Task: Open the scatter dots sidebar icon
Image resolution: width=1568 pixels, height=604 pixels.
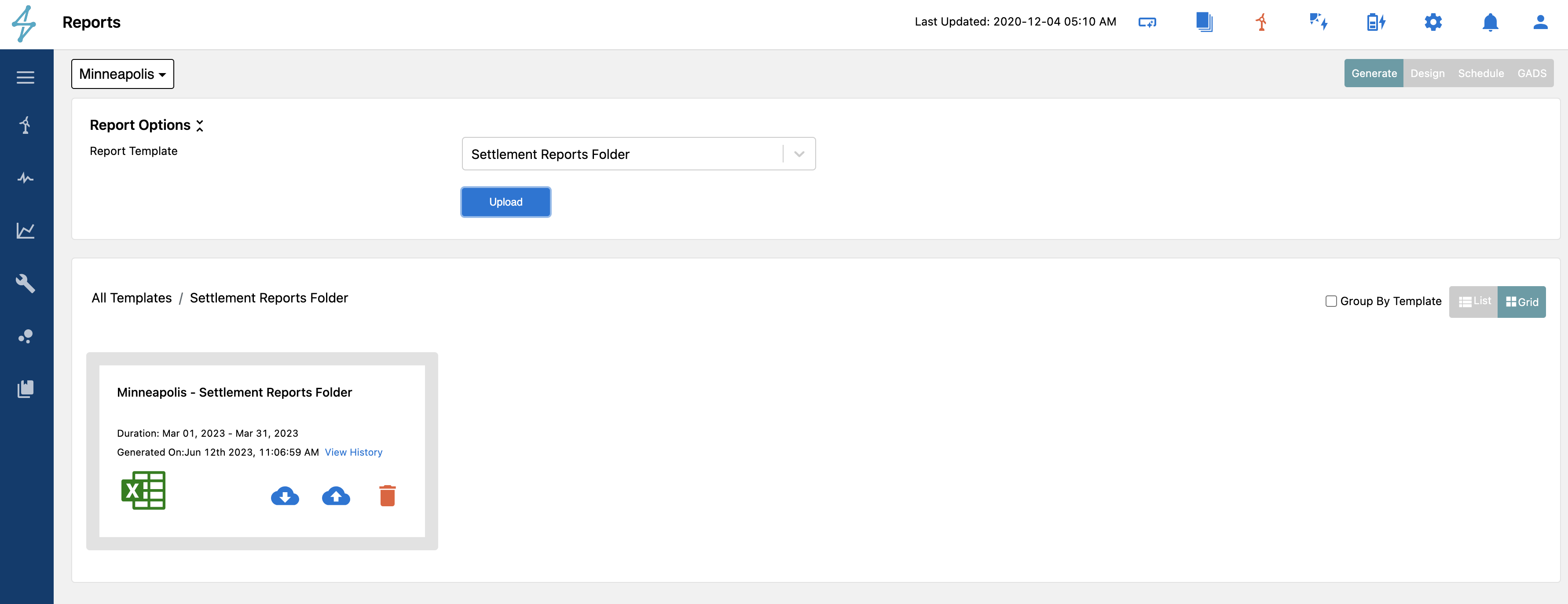Action: [26, 336]
